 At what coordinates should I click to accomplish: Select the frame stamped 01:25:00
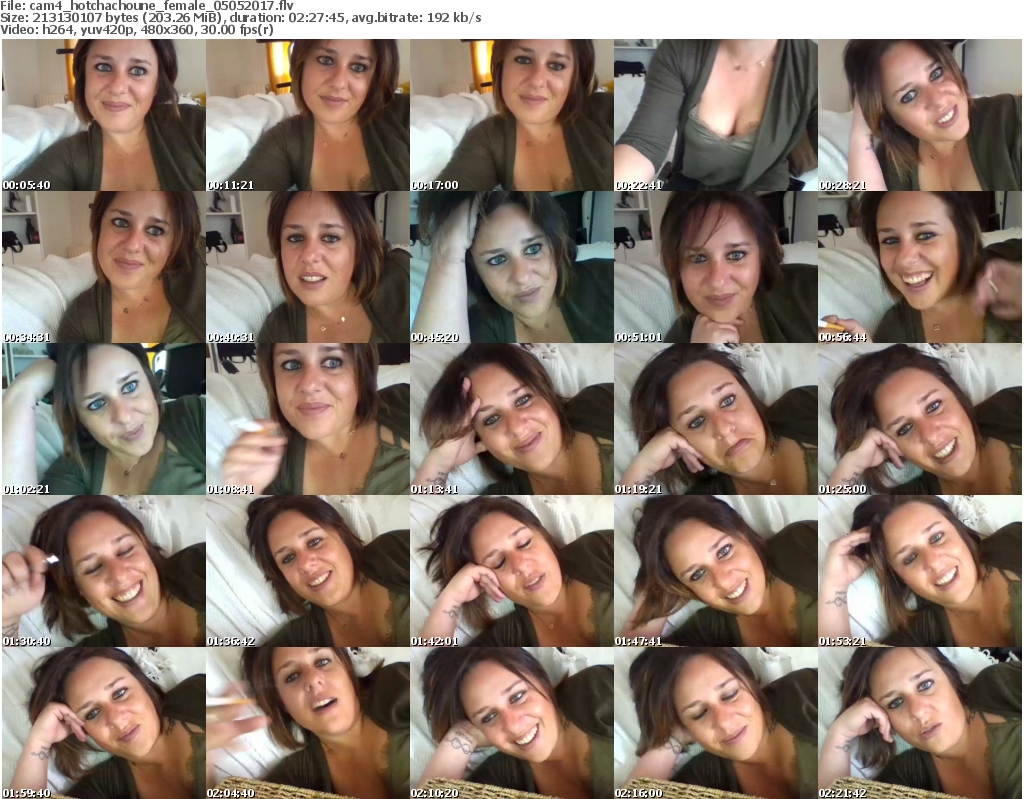pyautogui.click(x=919, y=419)
